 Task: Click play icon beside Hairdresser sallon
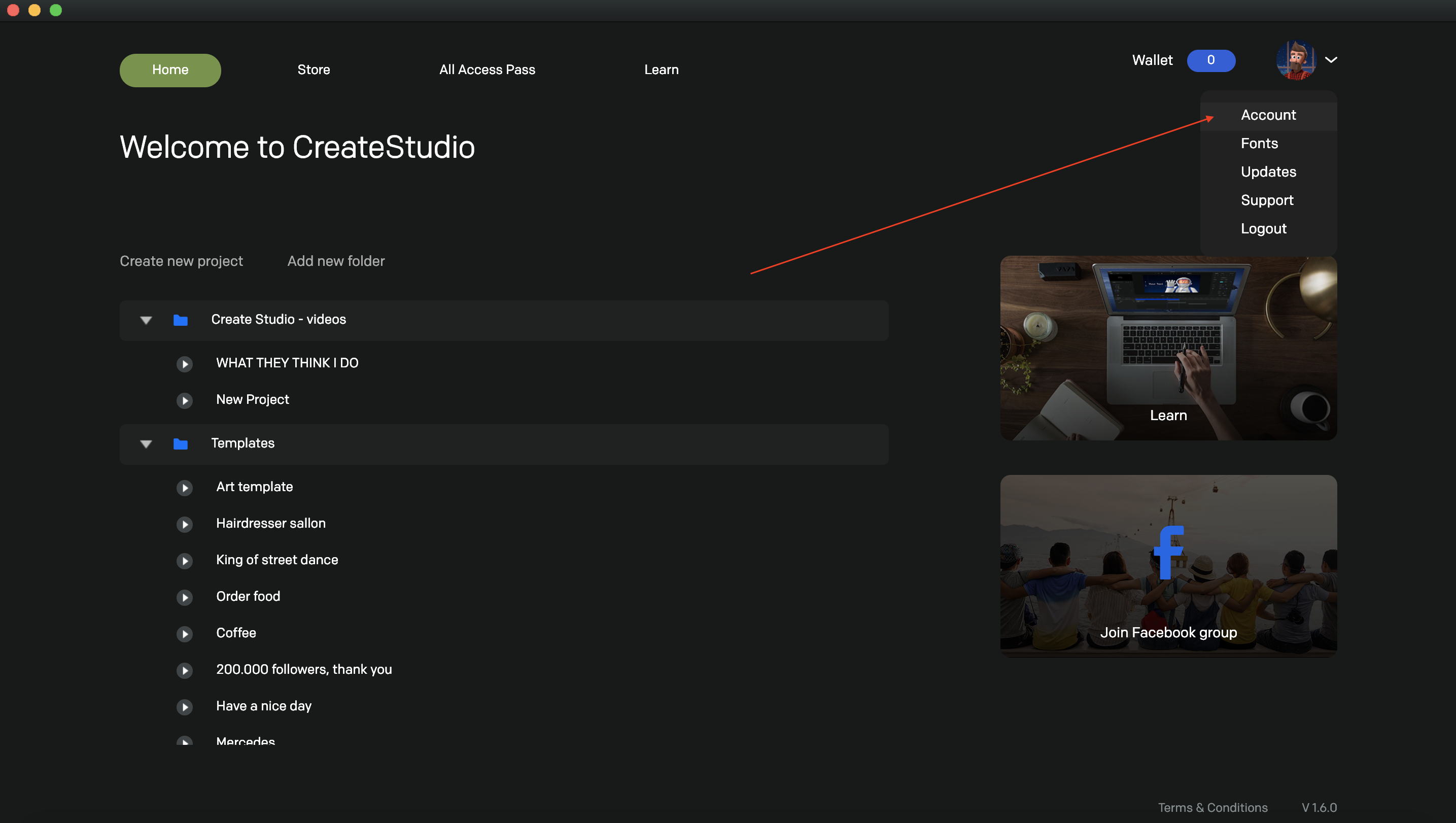click(184, 524)
